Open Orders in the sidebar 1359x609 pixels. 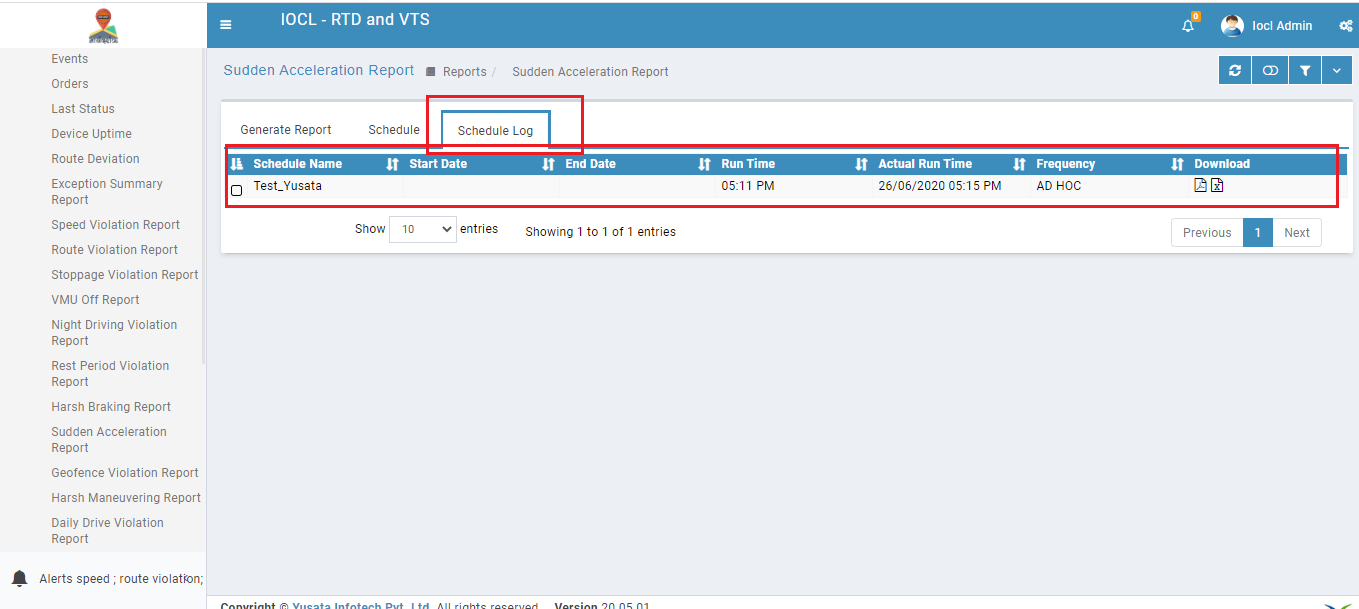pos(70,84)
